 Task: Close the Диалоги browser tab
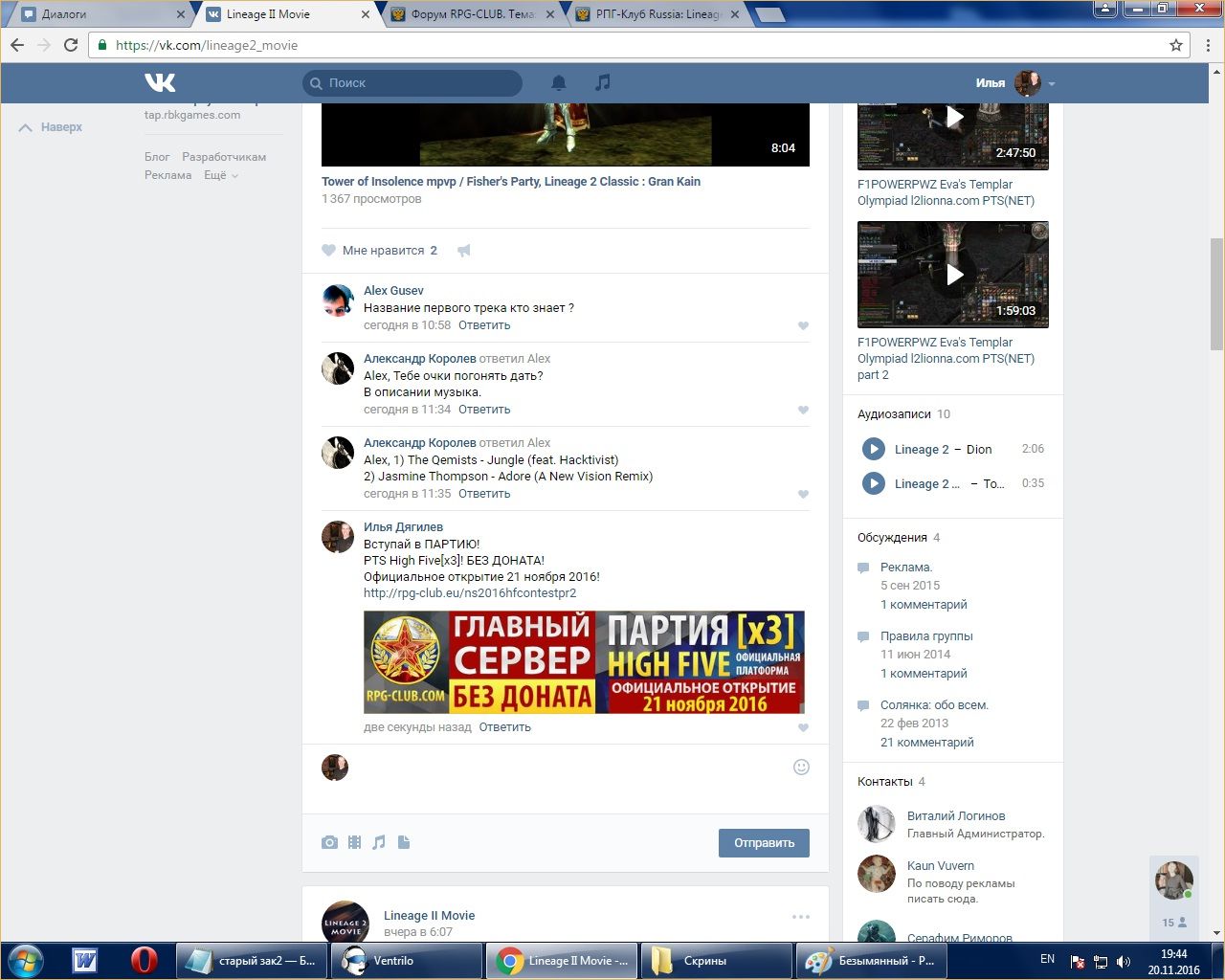pyautogui.click(x=181, y=14)
